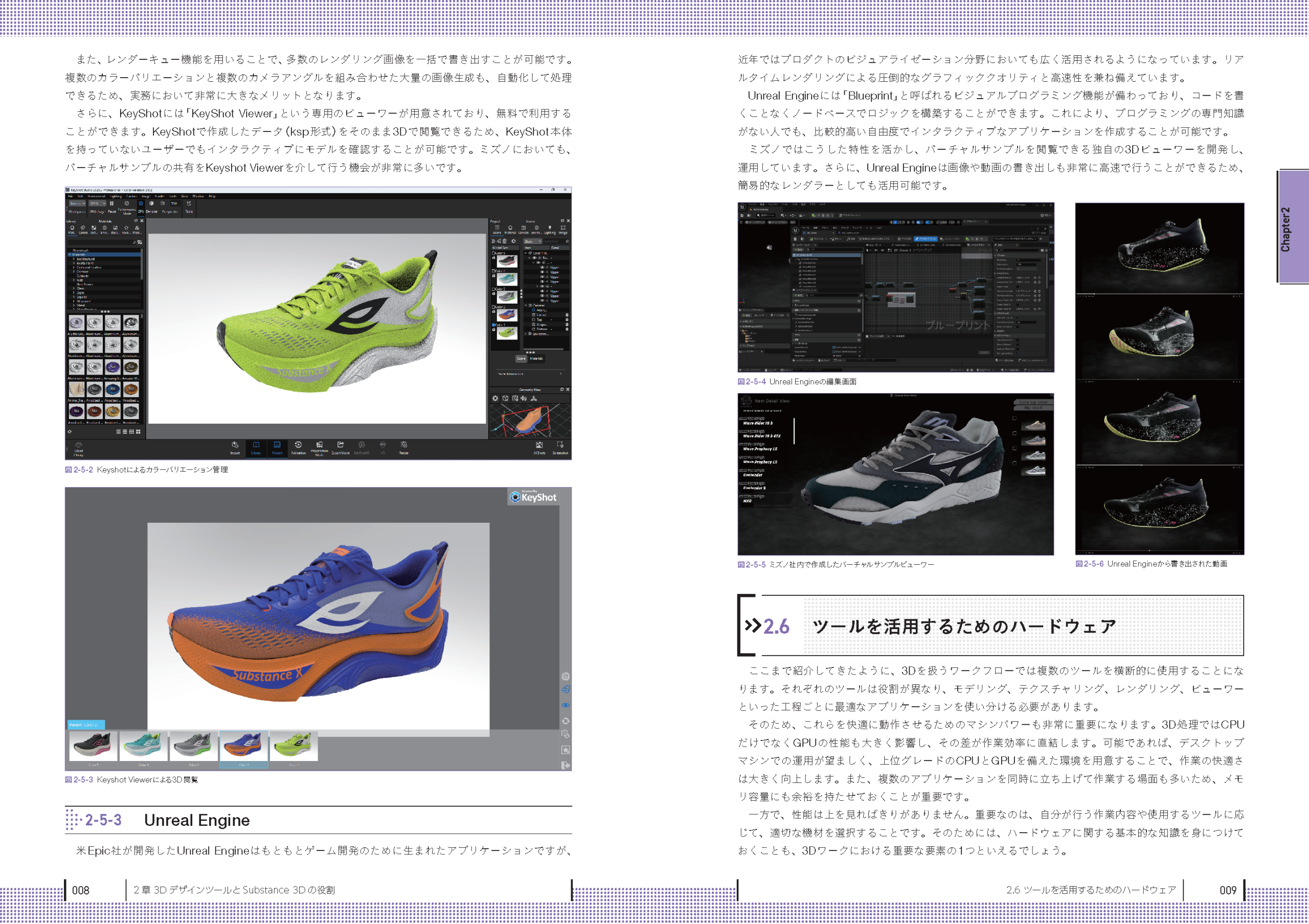Click the All Shots icon

point(539,448)
